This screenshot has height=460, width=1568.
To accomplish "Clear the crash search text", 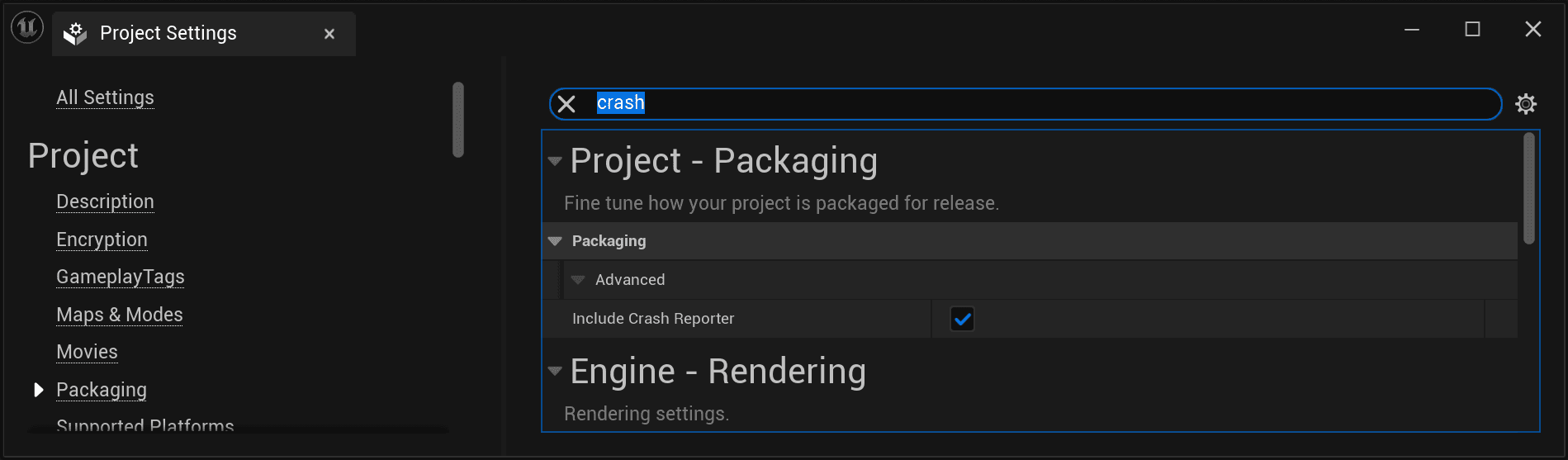I will [x=566, y=104].
